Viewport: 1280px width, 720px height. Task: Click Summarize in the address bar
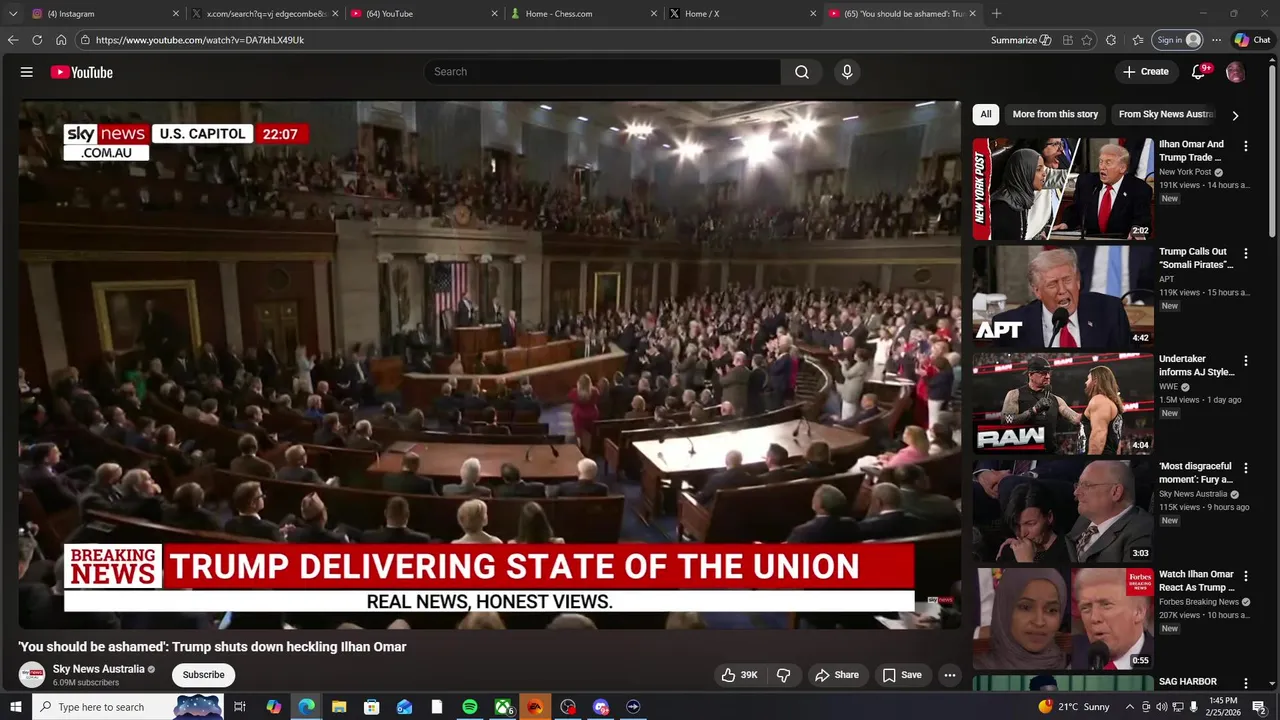[1021, 40]
